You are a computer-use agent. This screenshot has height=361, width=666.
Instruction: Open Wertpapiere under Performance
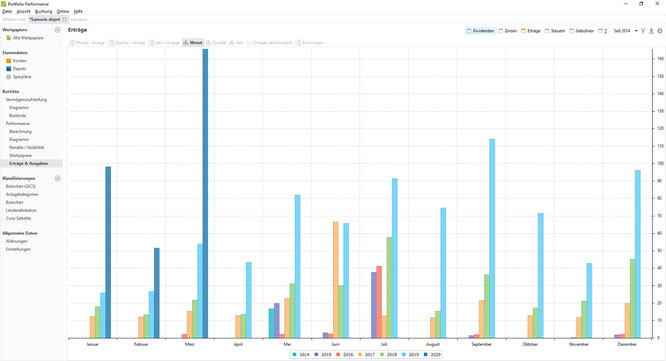pos(20,156)
